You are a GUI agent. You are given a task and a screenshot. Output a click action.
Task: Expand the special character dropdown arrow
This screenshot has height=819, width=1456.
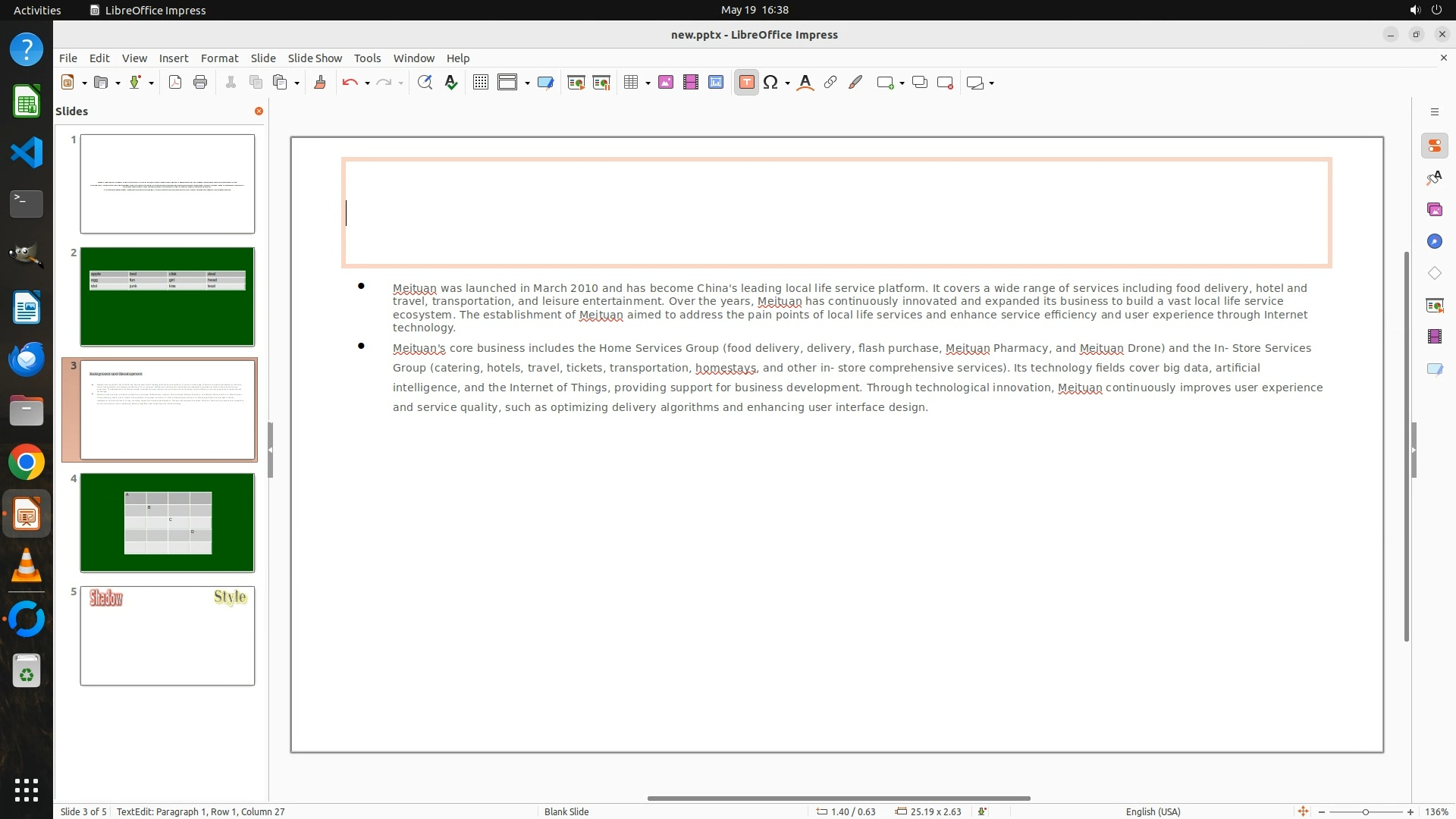coord(787,83)
